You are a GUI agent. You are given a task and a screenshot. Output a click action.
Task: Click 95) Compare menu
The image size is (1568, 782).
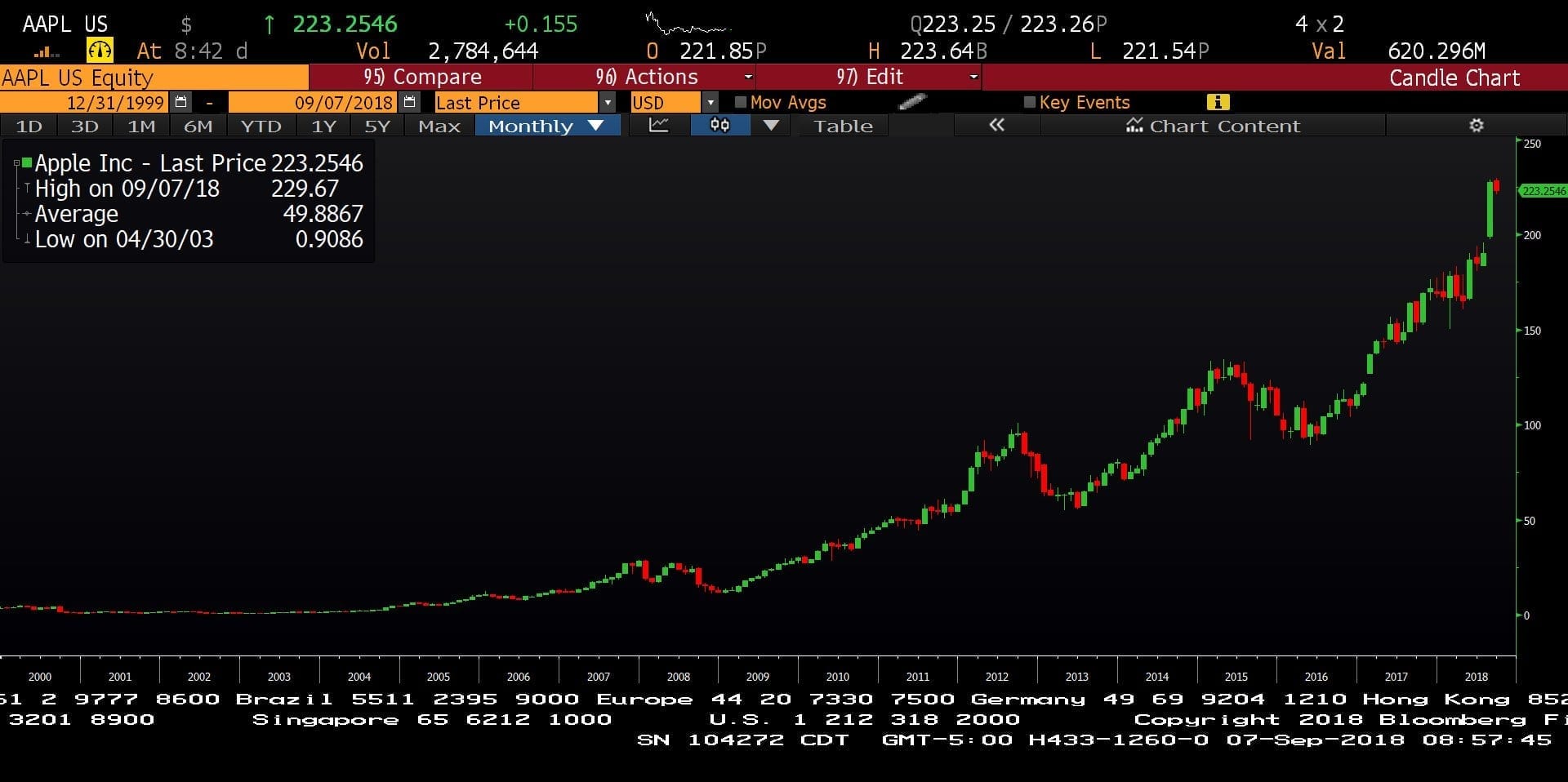[x=421, y=77]
